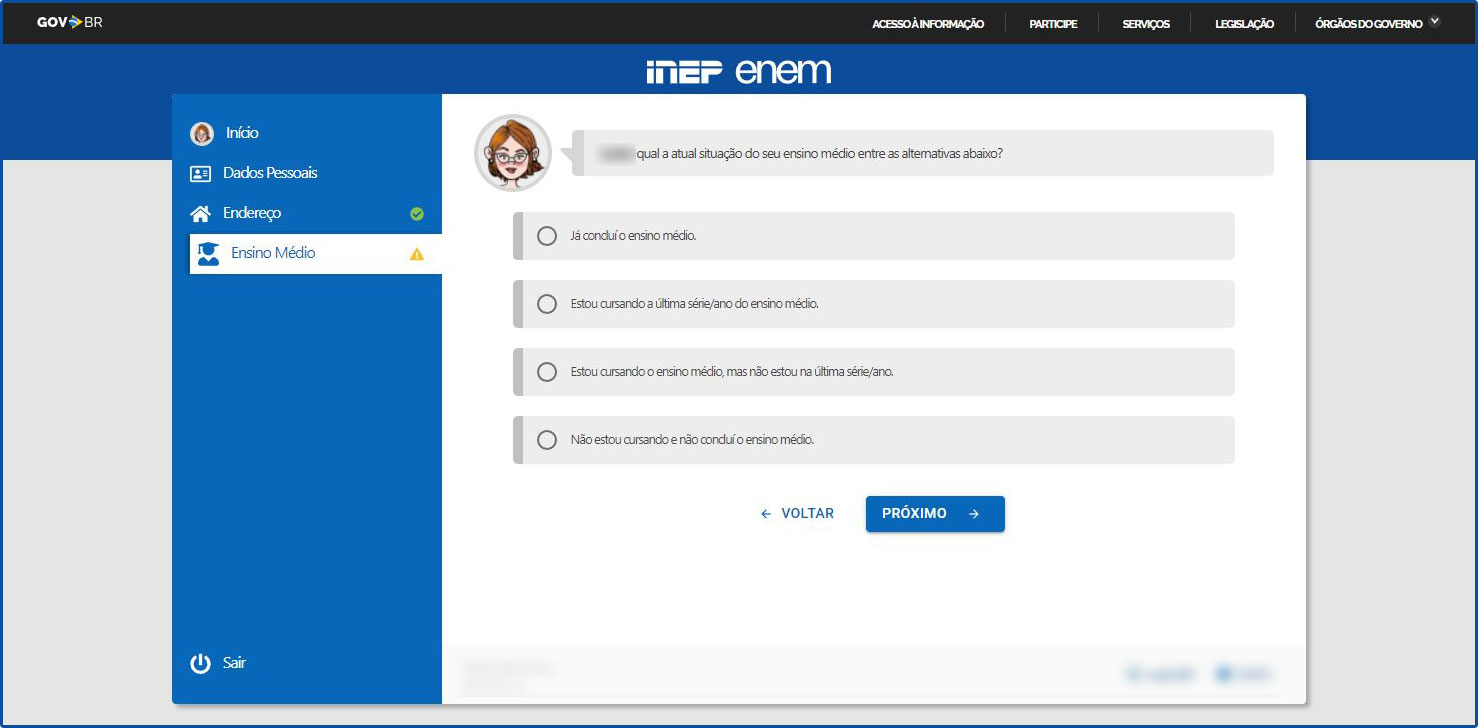This screenshot has width=1478, height=728.
Task: Select "Estou cursando a última série/ano" radio
Action: pyautogui.click(x=547, y=304)
